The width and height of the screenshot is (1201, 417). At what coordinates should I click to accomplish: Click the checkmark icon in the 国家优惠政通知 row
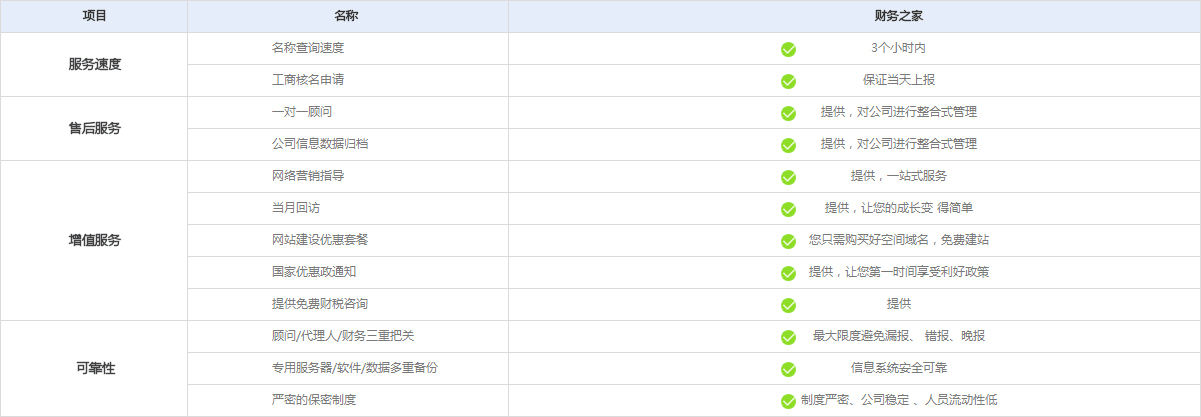click(x=788, y=273)
